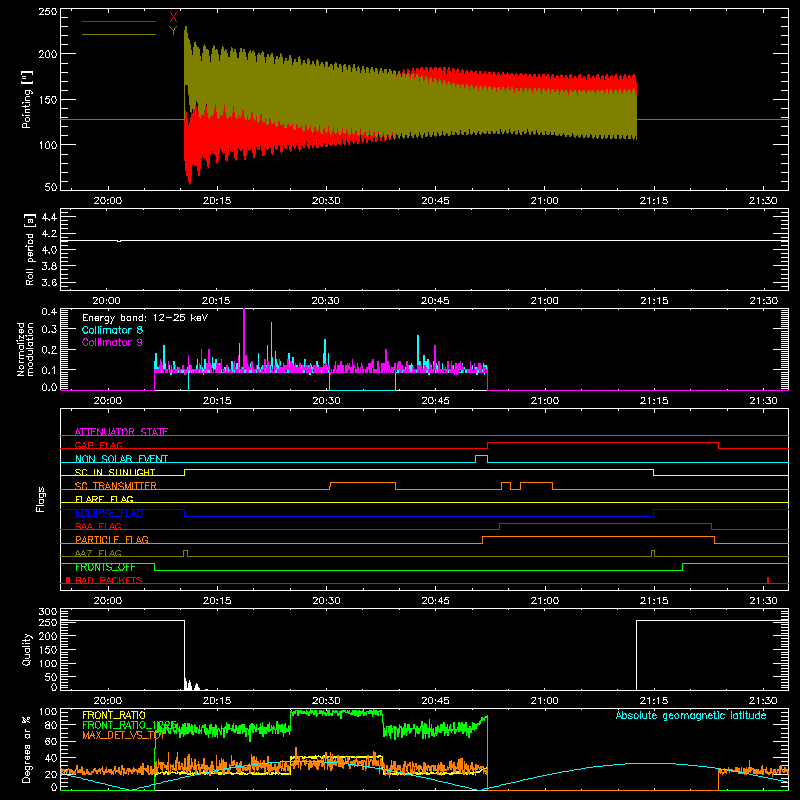The height and width of the screenshot is (800, 800).
Task: Click the Normalized modulation axis title
Action: pos(25,349)
